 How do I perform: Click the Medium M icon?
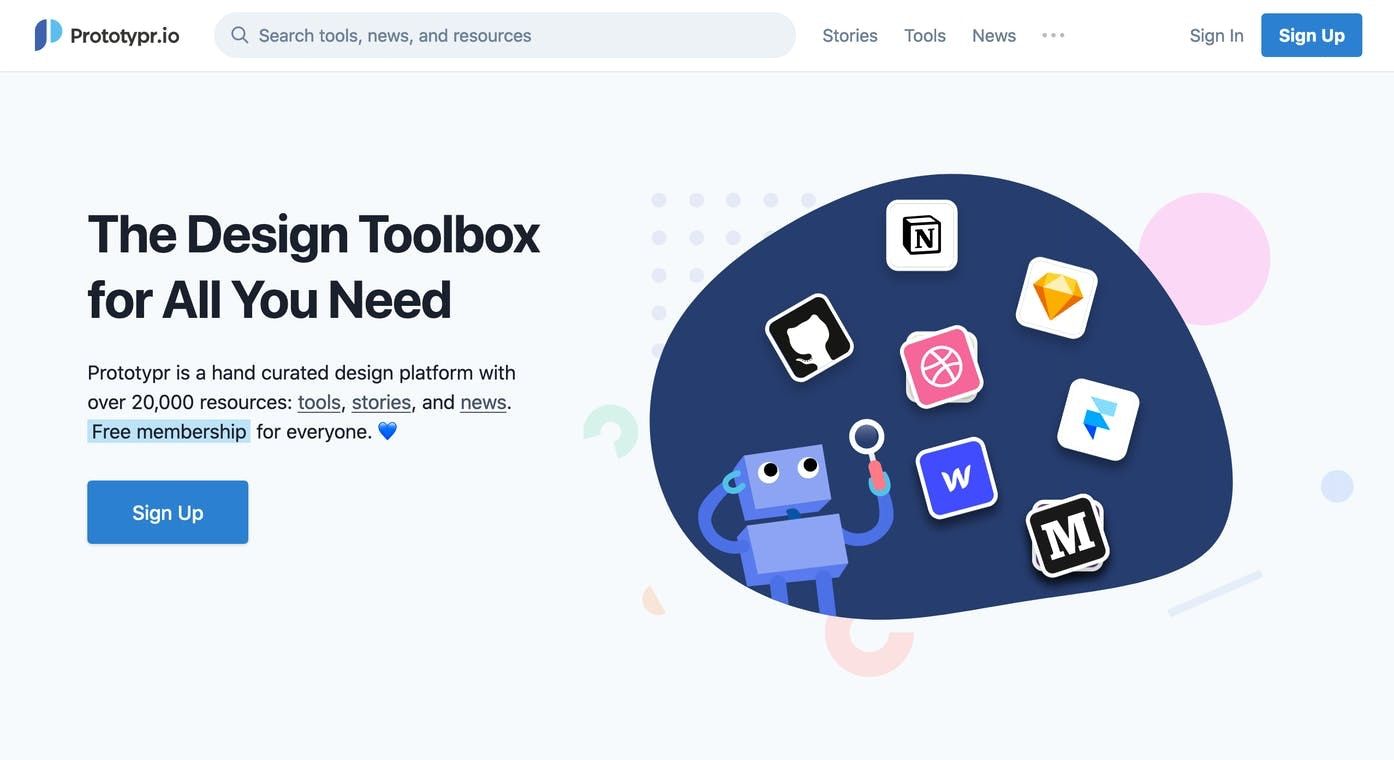1067,536
